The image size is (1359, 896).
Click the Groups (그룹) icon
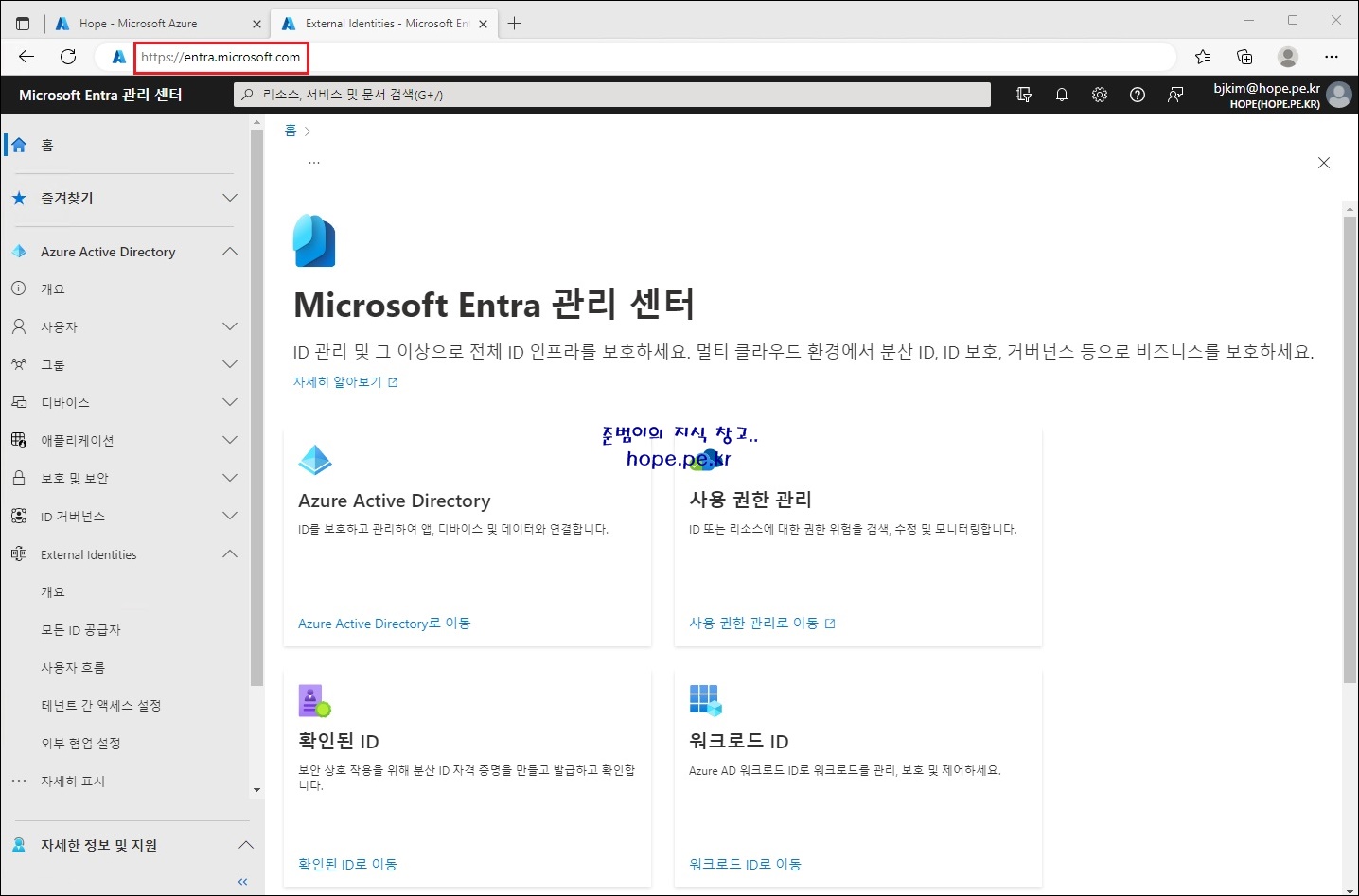[19, 364]
